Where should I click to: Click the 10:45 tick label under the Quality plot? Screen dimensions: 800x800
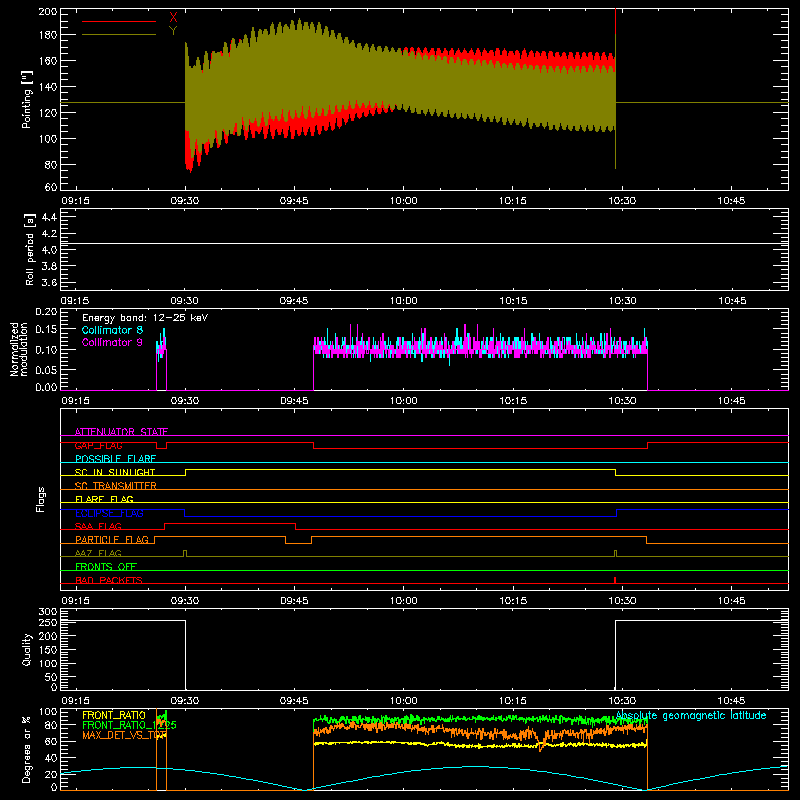point(731,701)
